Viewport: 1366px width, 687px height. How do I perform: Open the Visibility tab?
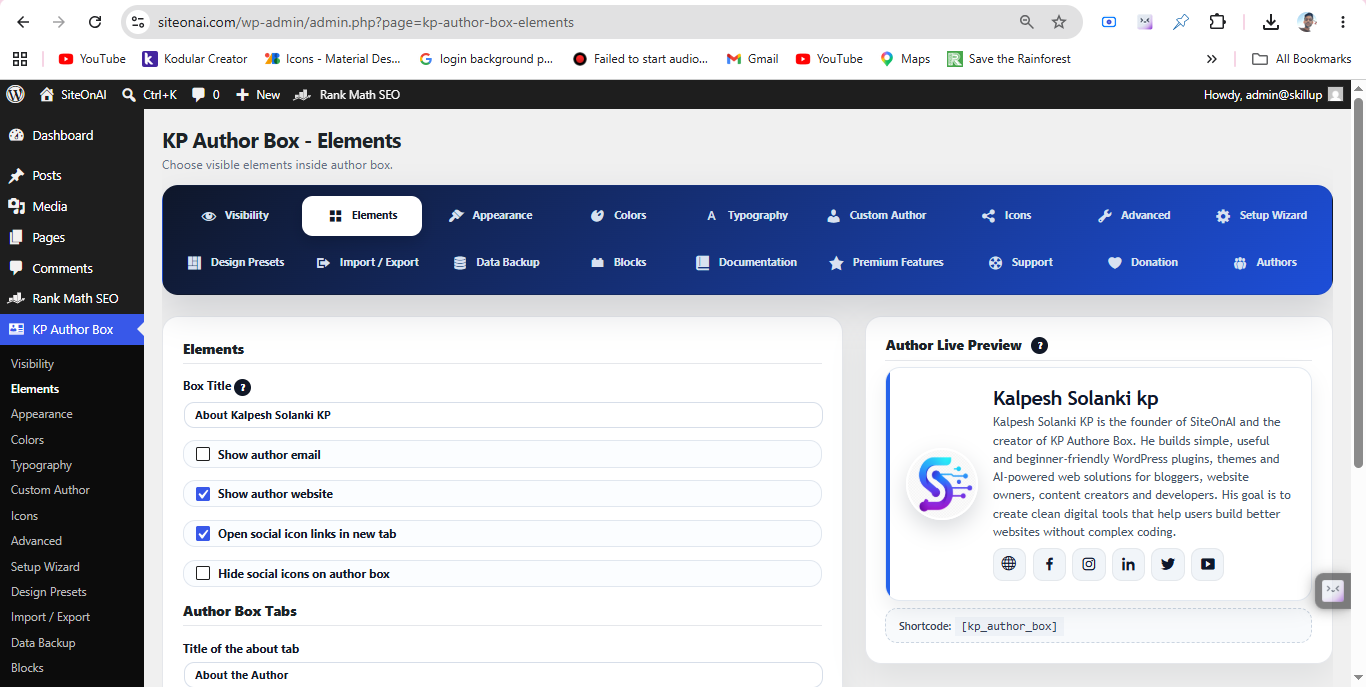pos(235,215)
